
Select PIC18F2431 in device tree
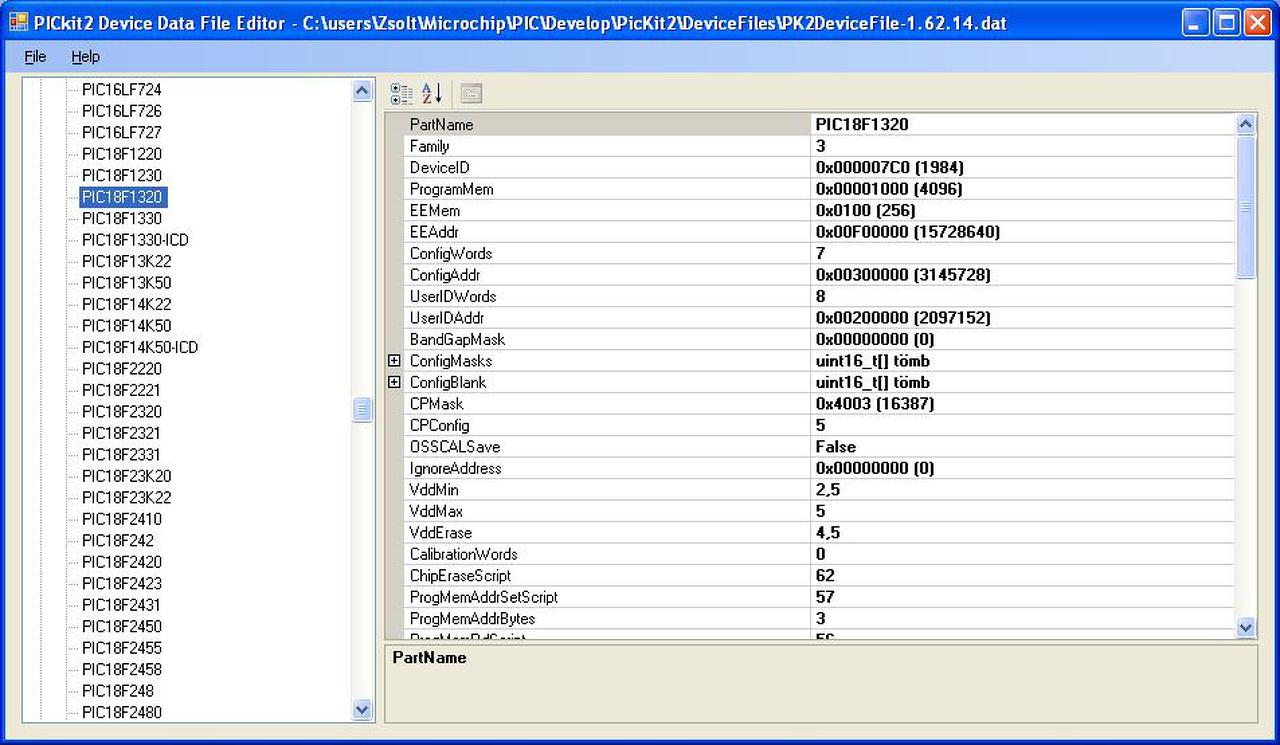[121, 605]
